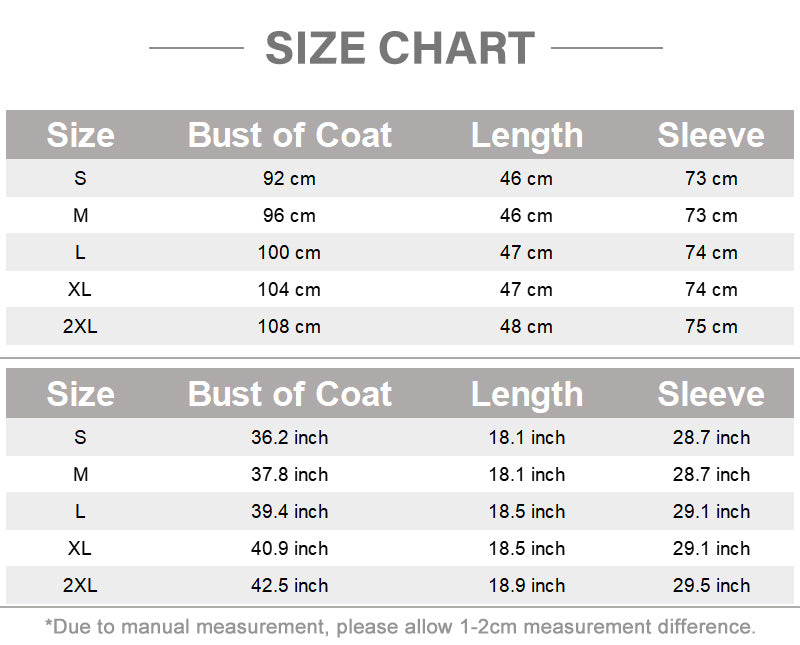Viewport: 800px width, 645px height.
Task: Click the 18.9 inch length value
Action: click(x=527, y=586)
